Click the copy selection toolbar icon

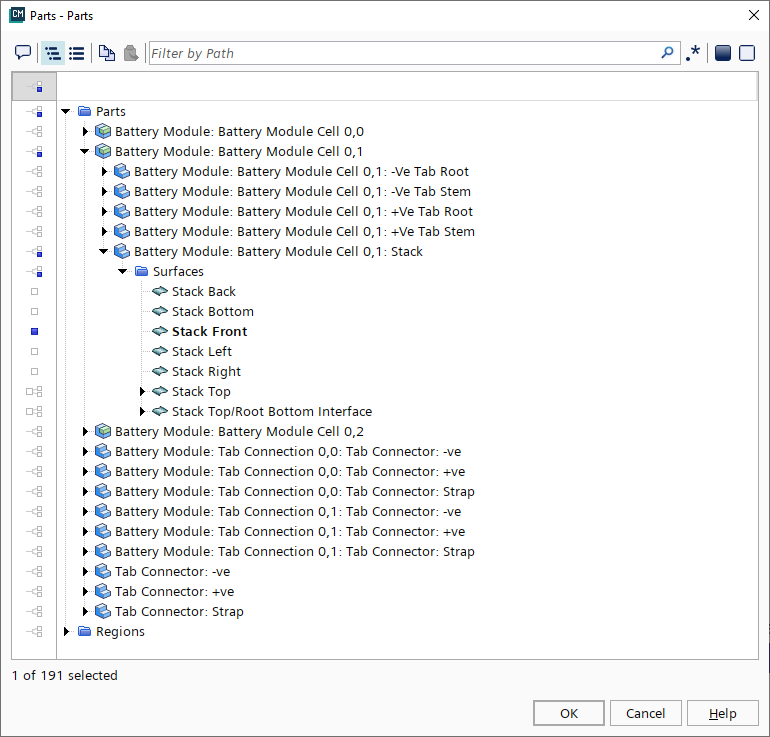pyautogui.click(x=107, y=53)
